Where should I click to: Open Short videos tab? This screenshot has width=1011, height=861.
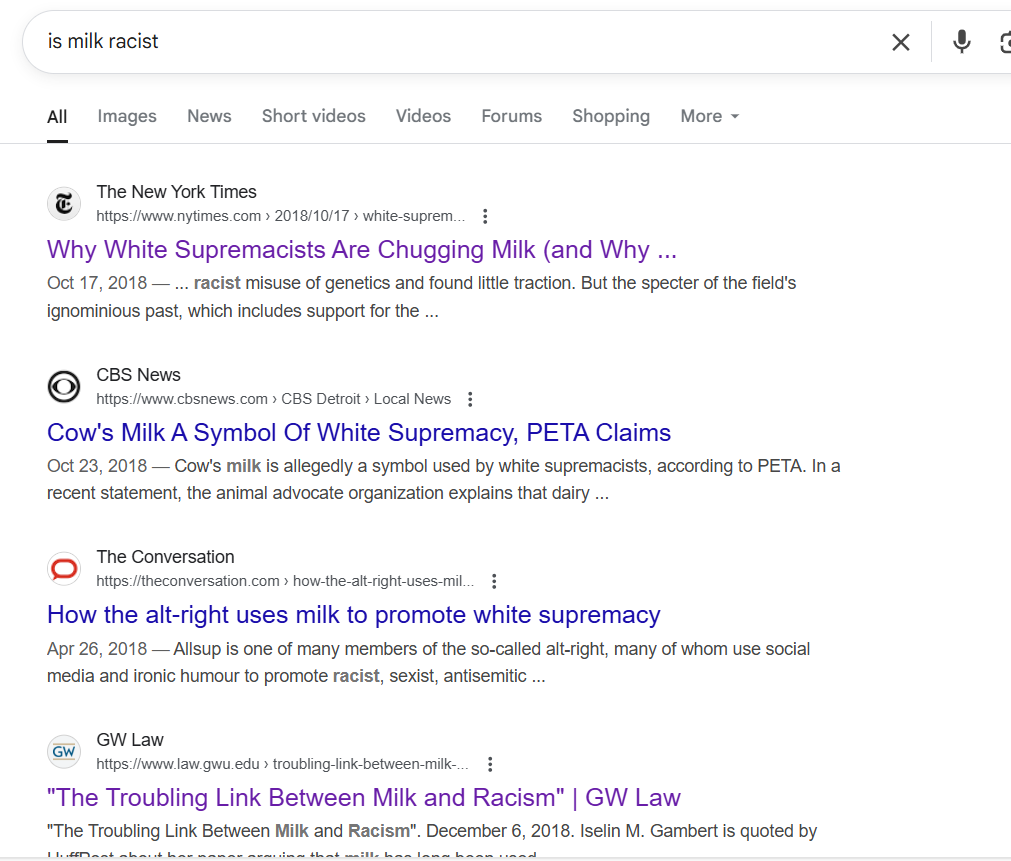tap(313, 116)
